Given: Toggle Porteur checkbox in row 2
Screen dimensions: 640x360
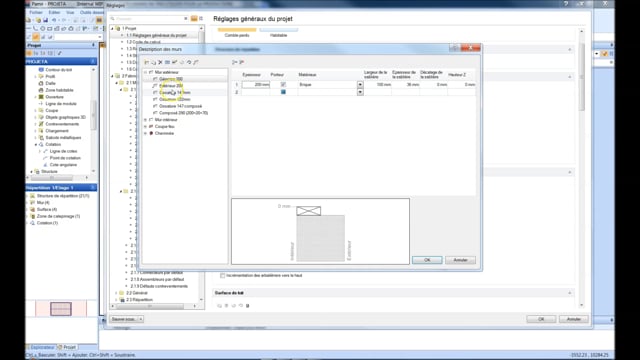Looking at the screenshot, I should [283, 92].
